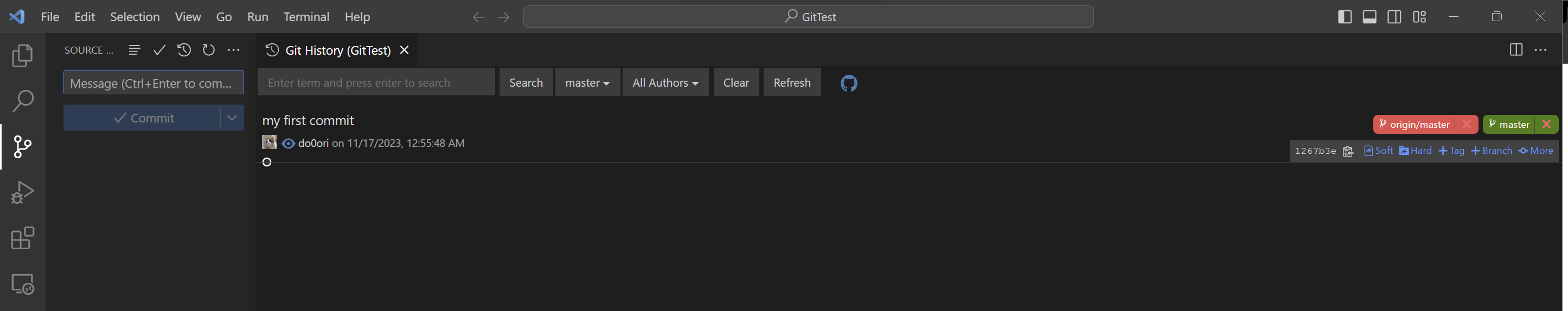The image size is (1568, 311).
Task: Open the Search view in activity bar
Action: pos(23,101)
